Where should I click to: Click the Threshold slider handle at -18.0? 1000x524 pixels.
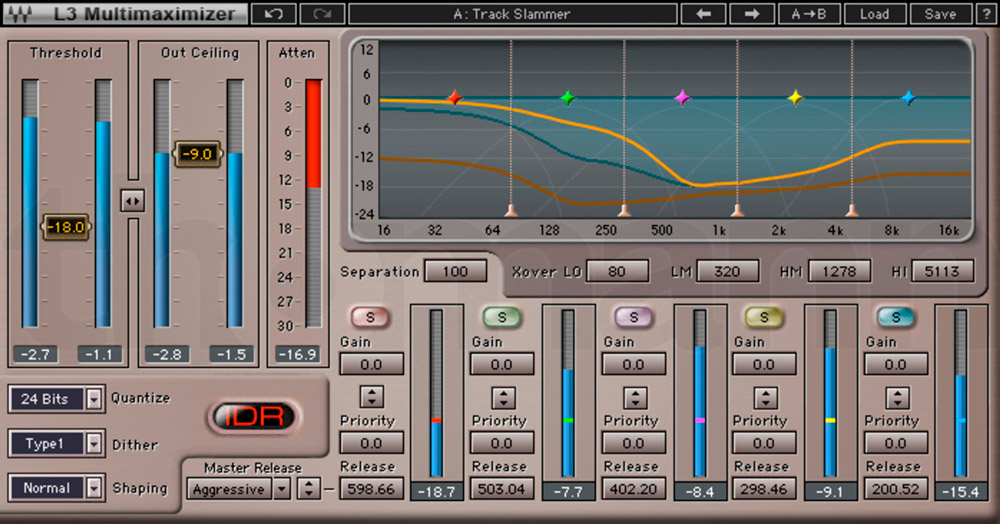[65, 226]
